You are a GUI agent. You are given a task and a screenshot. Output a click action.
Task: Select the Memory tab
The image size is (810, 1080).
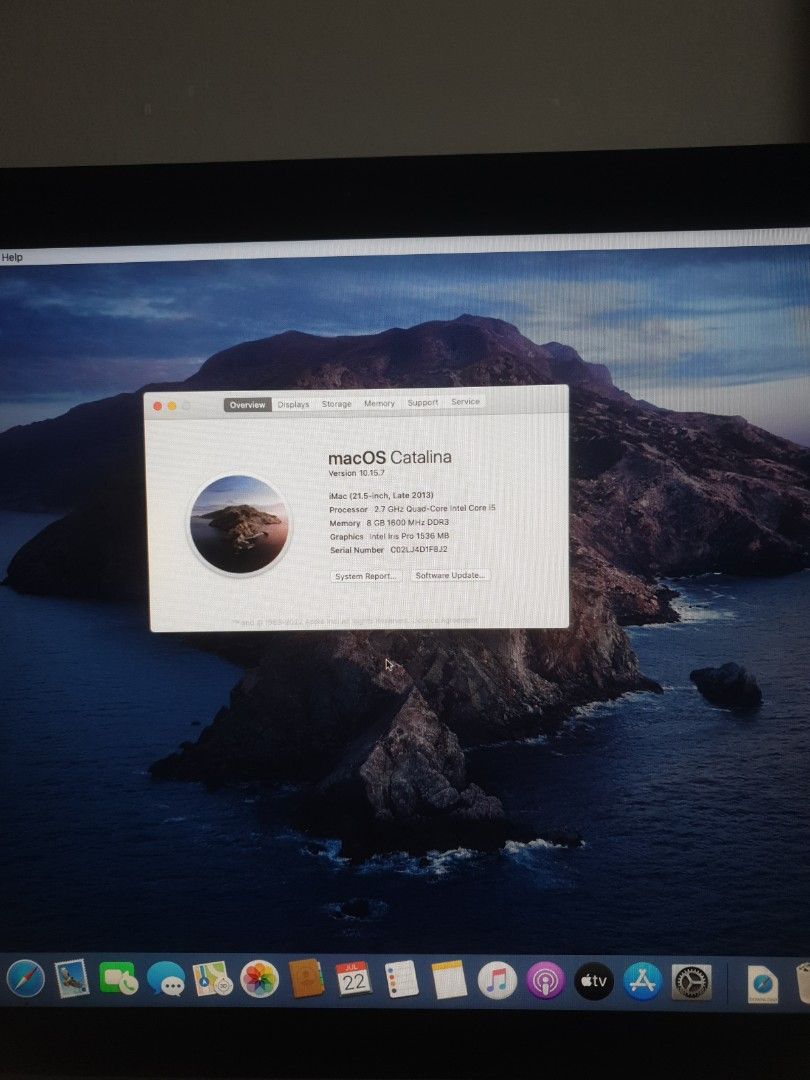pyautogui.click(x=379, y=403)
